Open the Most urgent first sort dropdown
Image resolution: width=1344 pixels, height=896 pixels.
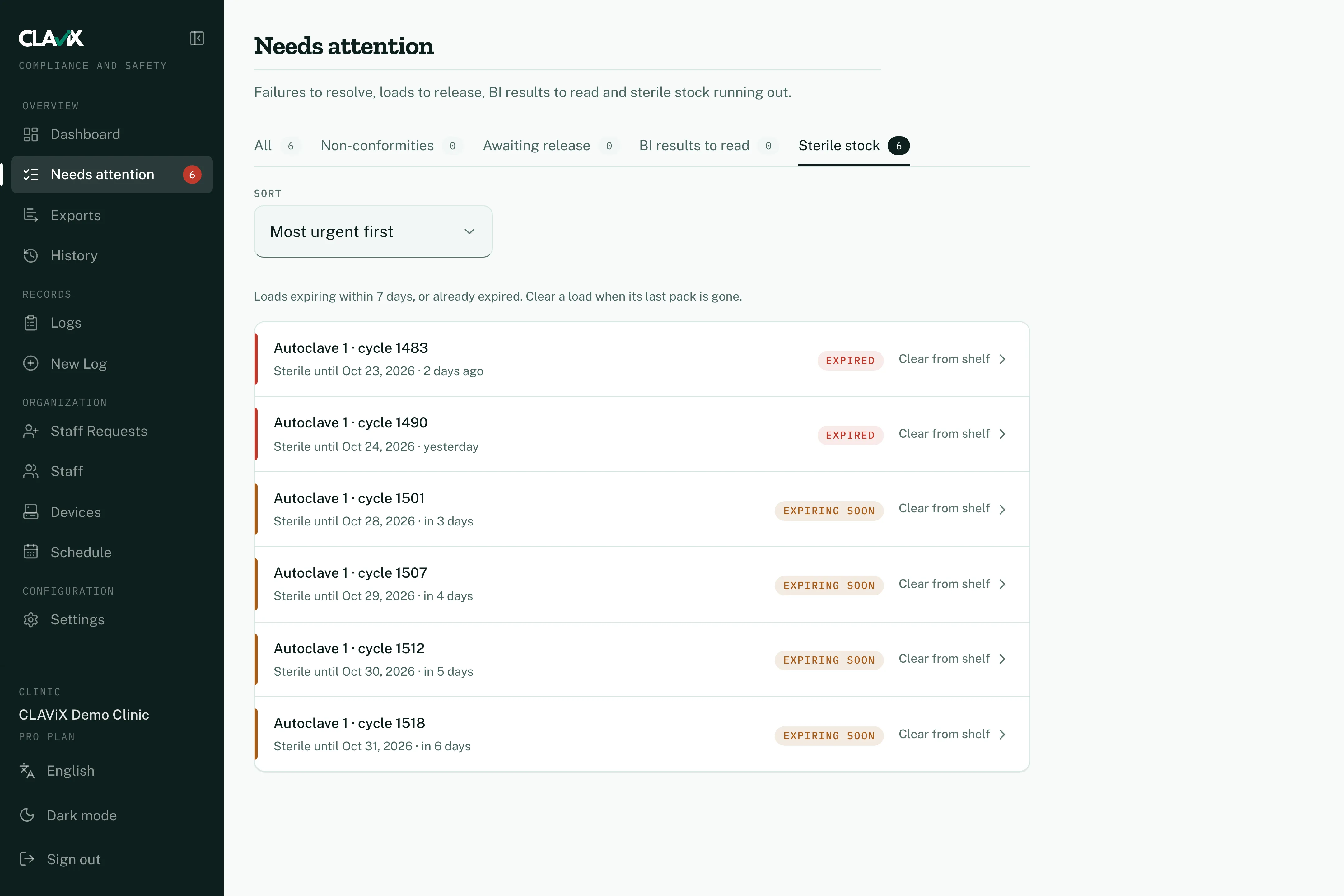(x=373, y=231)
